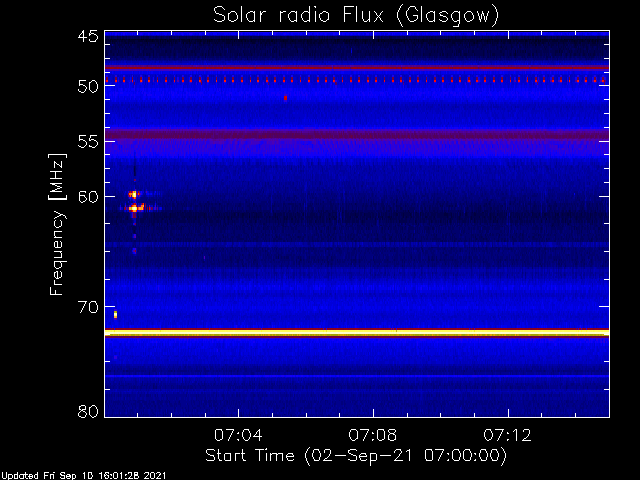Click the bright burst spot near 61 MHz
Screen dimensions: 640x480
(x=135, y=208)
